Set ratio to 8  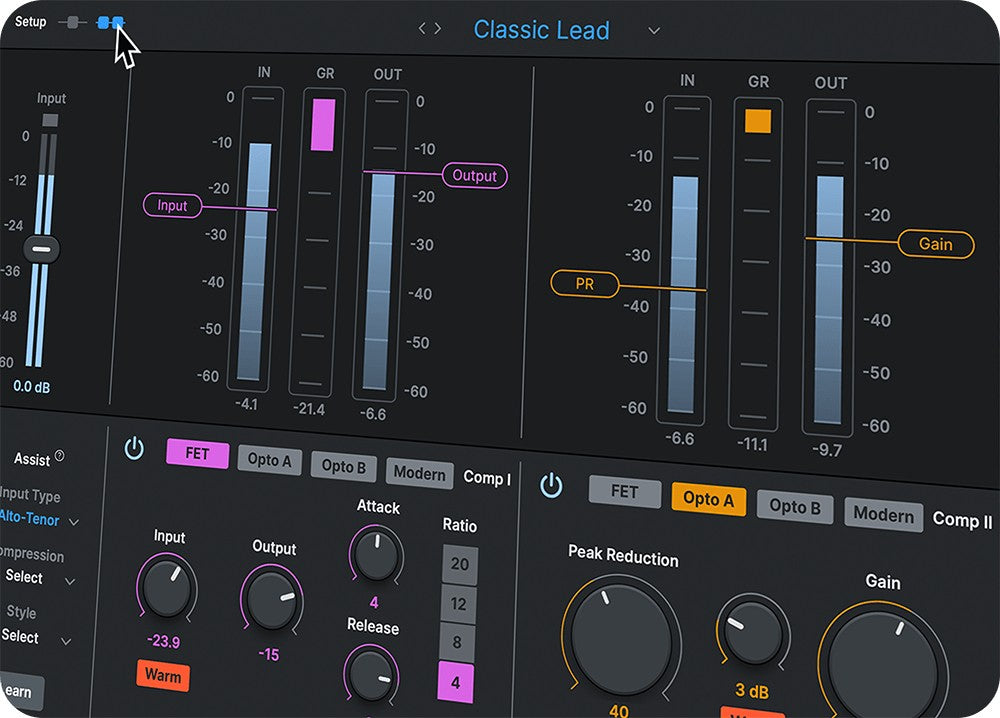pos(457,642)
